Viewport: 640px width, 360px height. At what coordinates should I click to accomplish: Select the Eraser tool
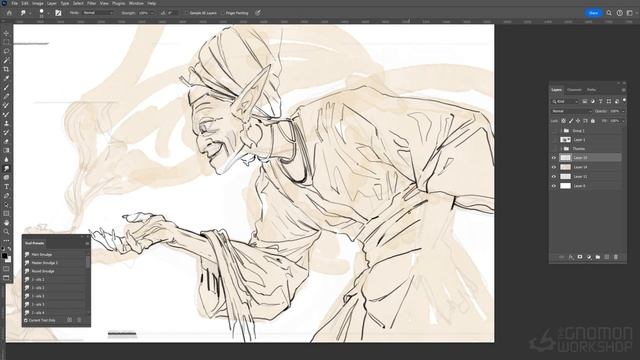pyautogui.click(x=6, y=141)
